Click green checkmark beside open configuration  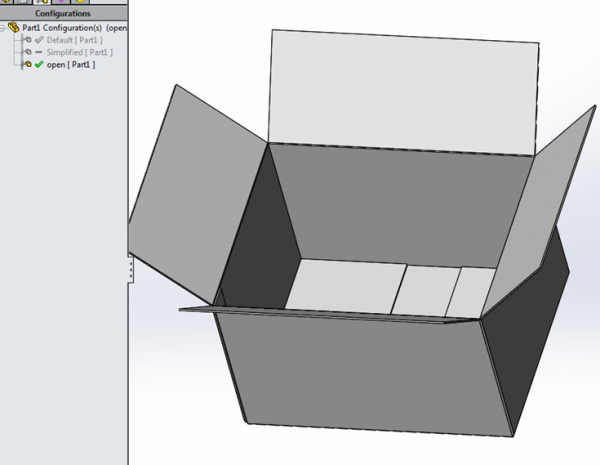[x=39, y=64]
